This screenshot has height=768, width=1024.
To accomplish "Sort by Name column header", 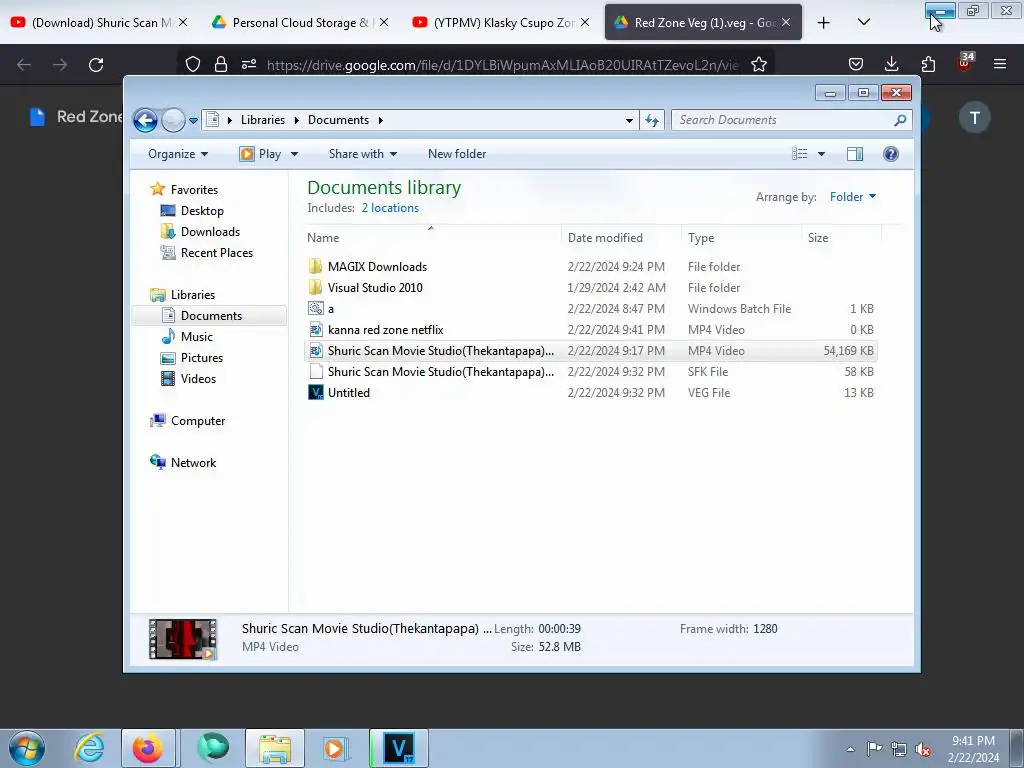I will pos(433,238).
